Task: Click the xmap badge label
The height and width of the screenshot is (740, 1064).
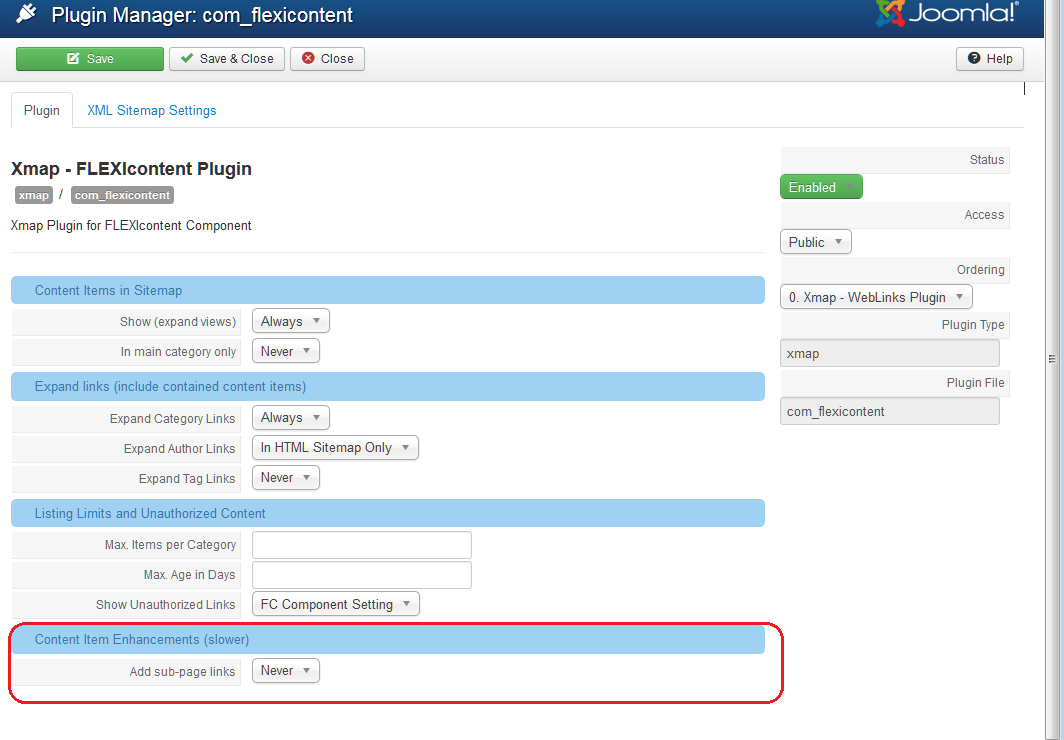Action: coord(34,195)
